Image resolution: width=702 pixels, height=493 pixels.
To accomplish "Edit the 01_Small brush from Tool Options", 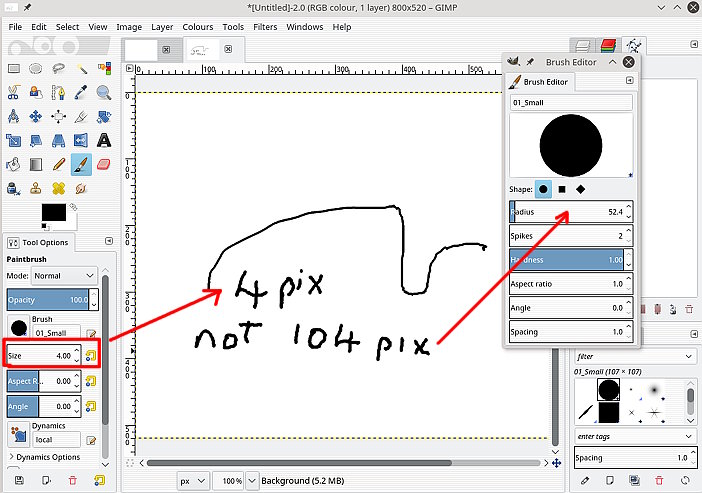I will click(x=91, y=333).
